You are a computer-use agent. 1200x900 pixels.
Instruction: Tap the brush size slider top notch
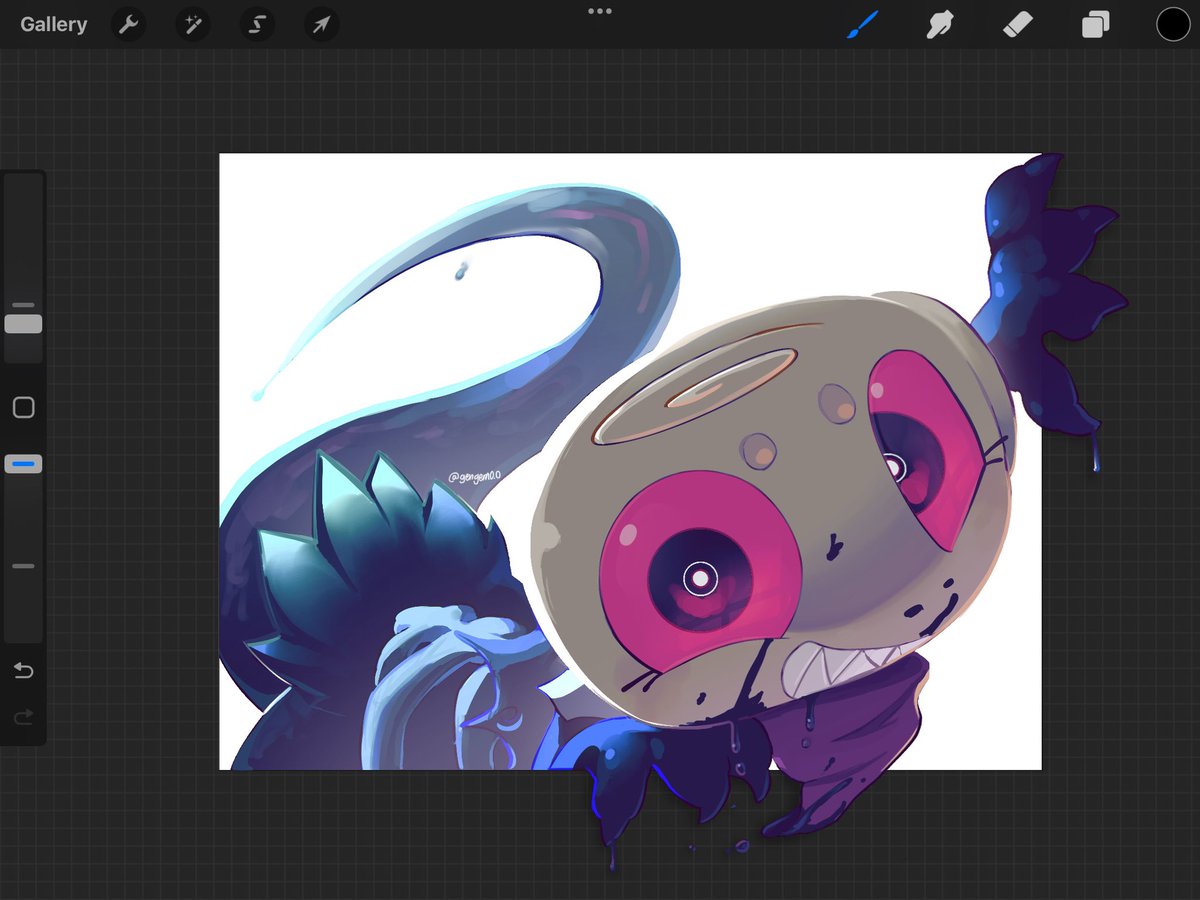pyautogui.click(x=22, y=305)
